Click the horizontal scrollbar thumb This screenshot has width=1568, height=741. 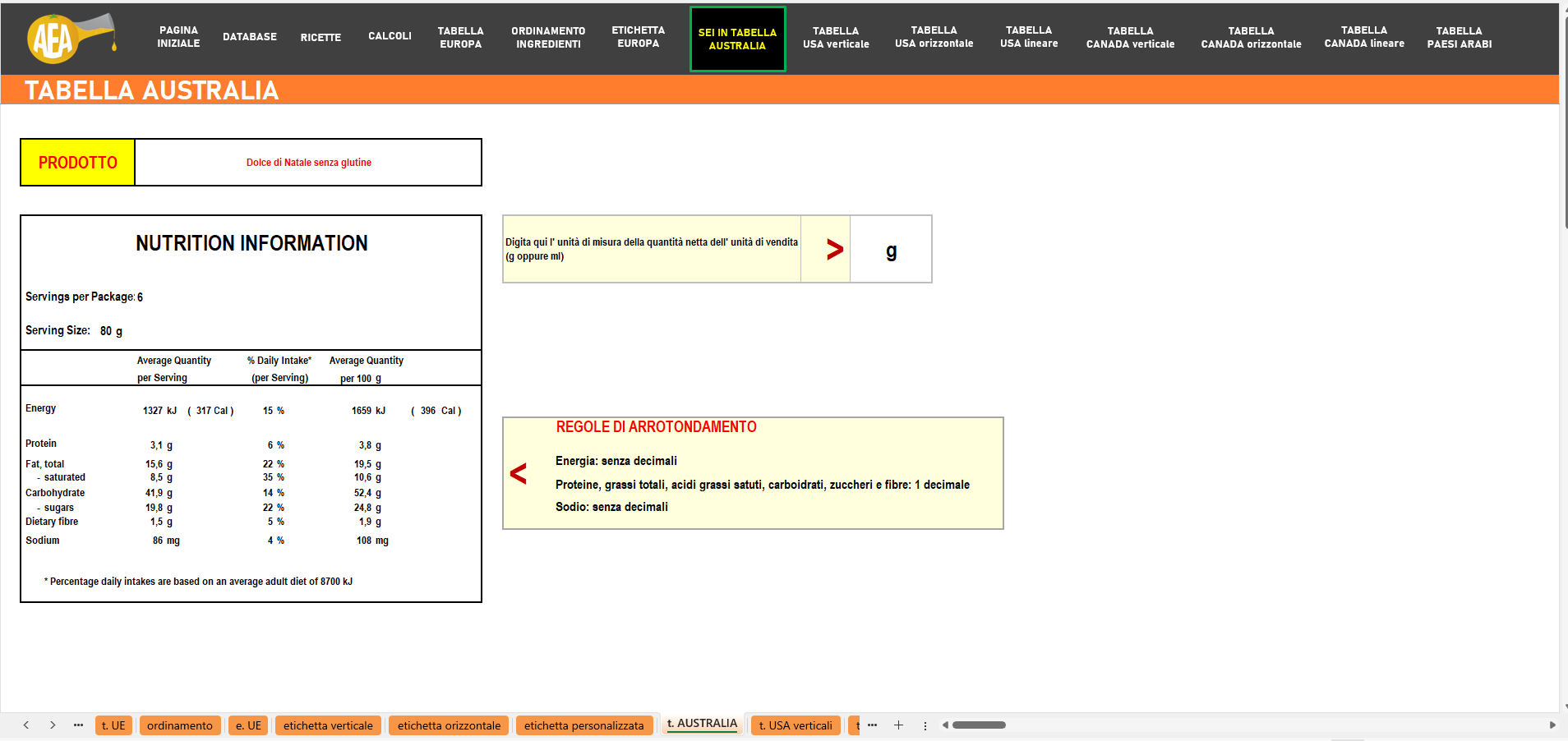979,725
